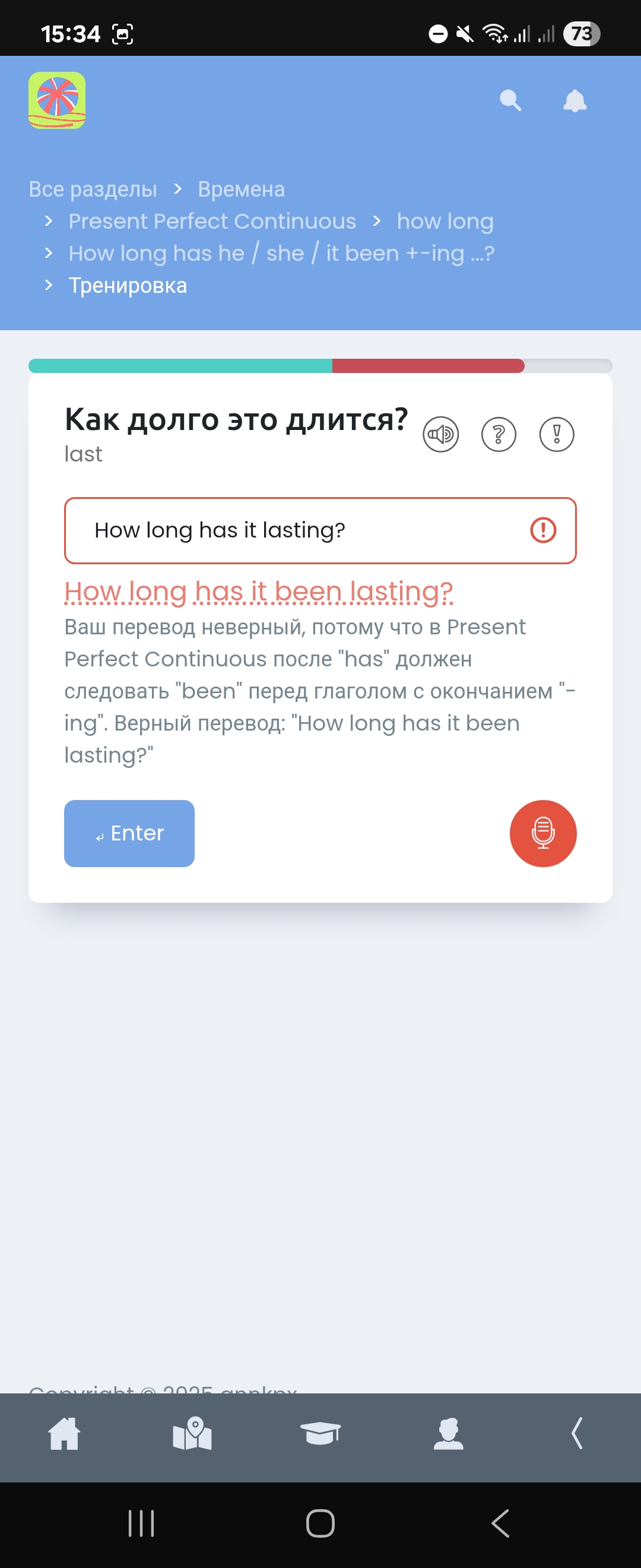Report an issue with the exclamation circle icon

pyautogui.click(x=557, y=435)
